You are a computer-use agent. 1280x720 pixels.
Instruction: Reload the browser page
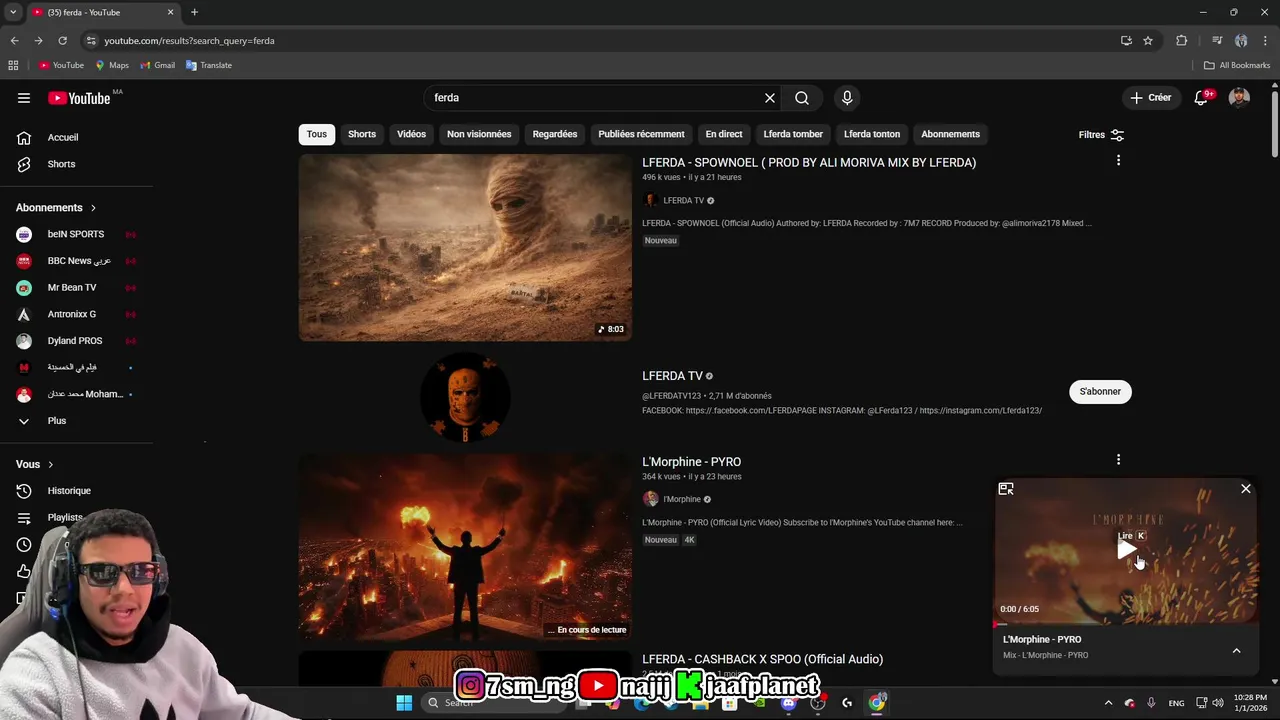click(x=62, y=41)
